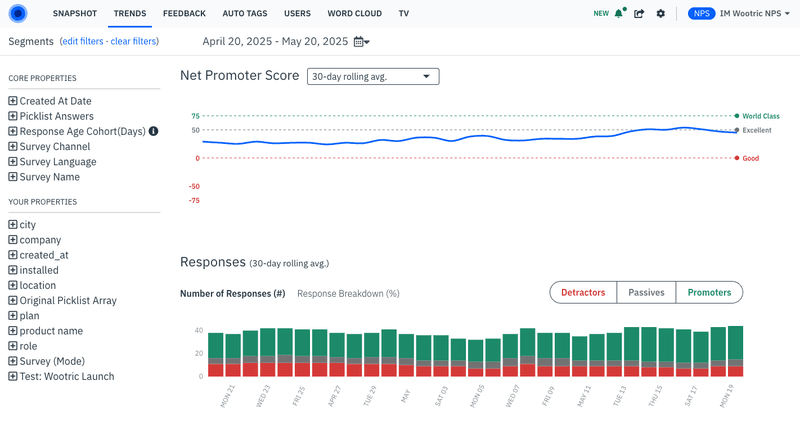Open the notifications bell icon
Screen dimensions: 800x435
(x=620, y=14)
